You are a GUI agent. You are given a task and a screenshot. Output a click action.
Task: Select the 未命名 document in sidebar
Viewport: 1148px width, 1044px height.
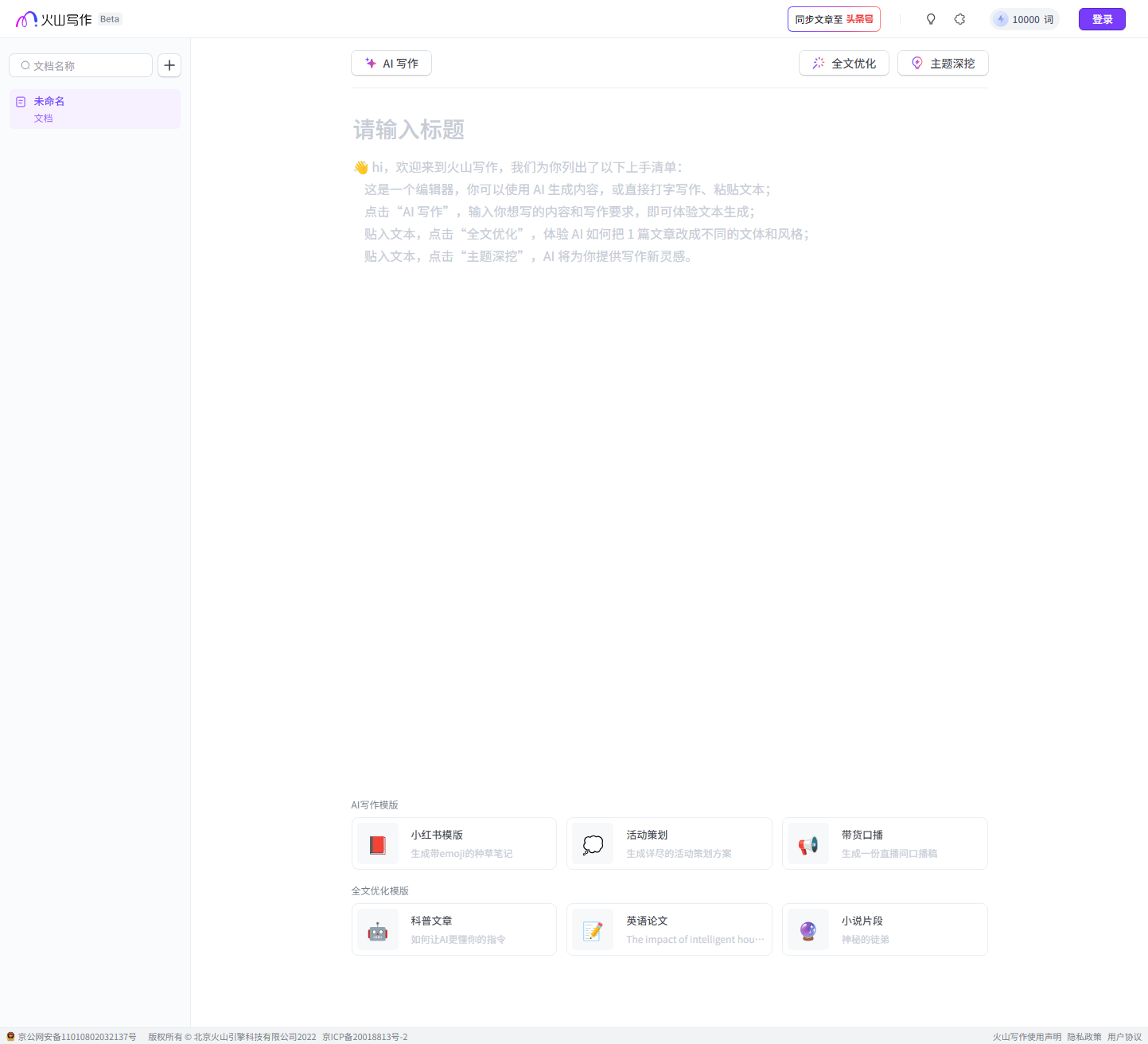point(95,109)
